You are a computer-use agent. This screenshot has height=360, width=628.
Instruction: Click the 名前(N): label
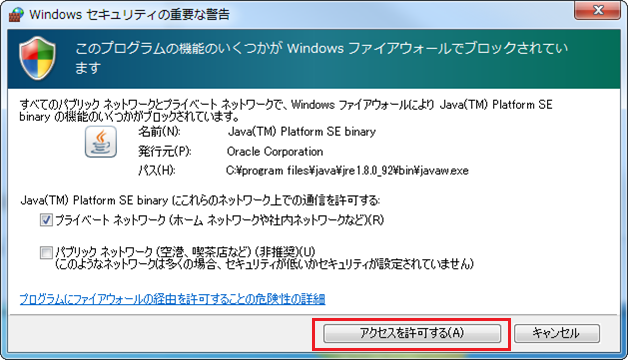pos(159,132)
